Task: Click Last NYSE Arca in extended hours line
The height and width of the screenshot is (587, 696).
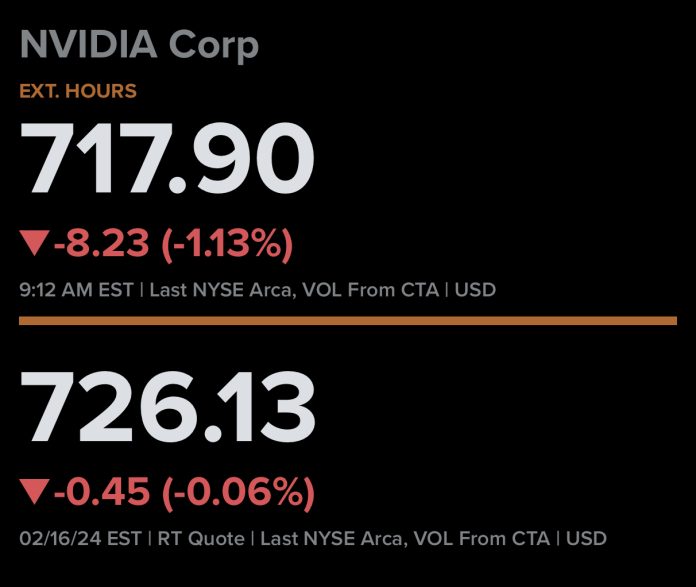Action: pos(201,291)
